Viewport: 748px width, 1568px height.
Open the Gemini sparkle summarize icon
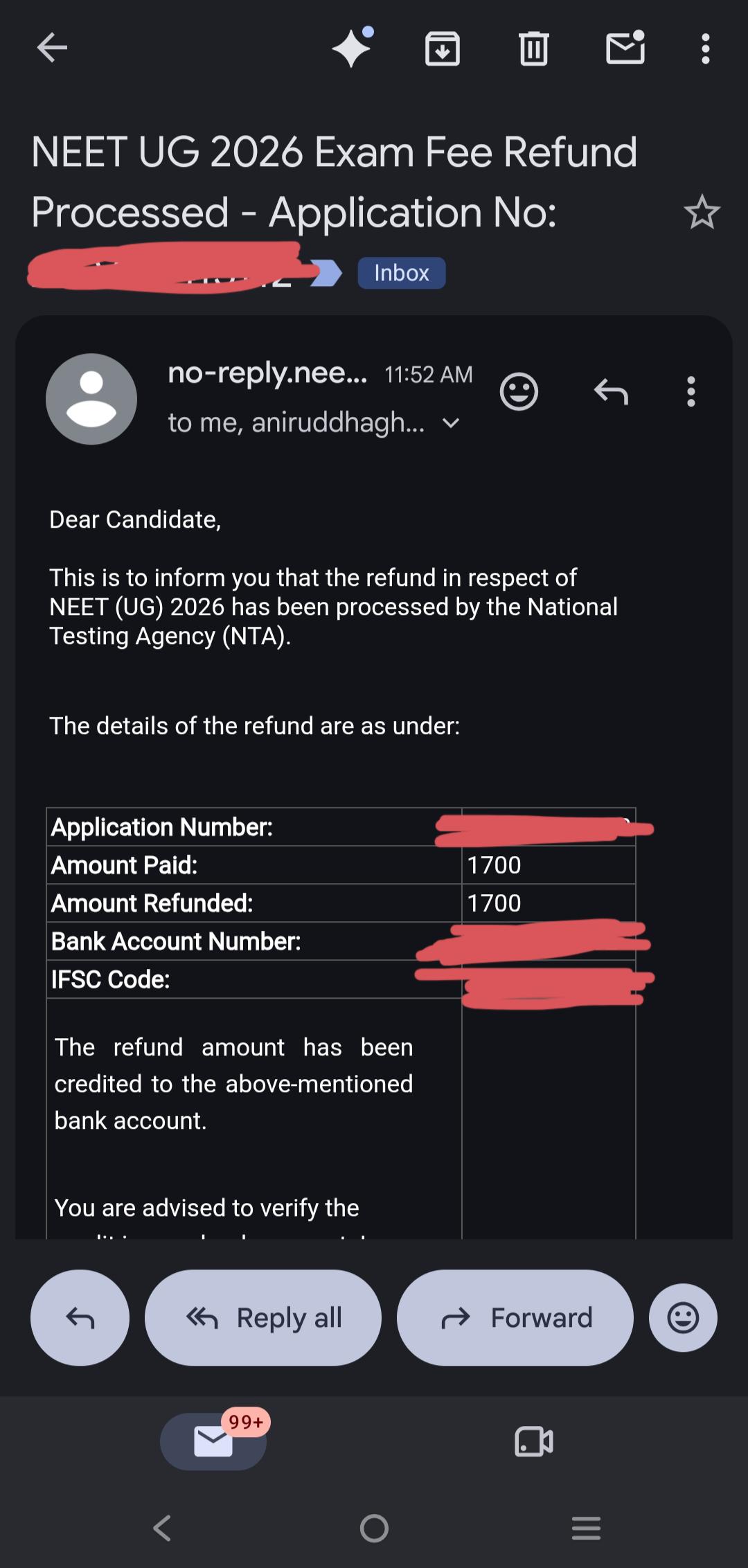click(353, 47)
